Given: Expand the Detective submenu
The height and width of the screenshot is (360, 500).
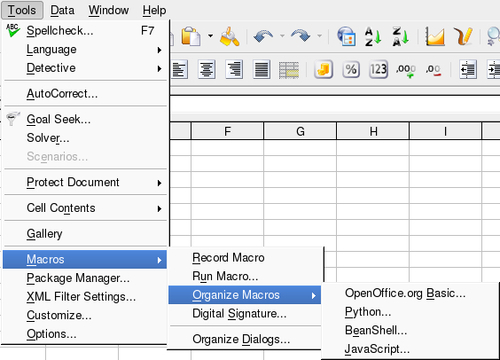Looking at the screenshot, I should (x=85, y=68).
